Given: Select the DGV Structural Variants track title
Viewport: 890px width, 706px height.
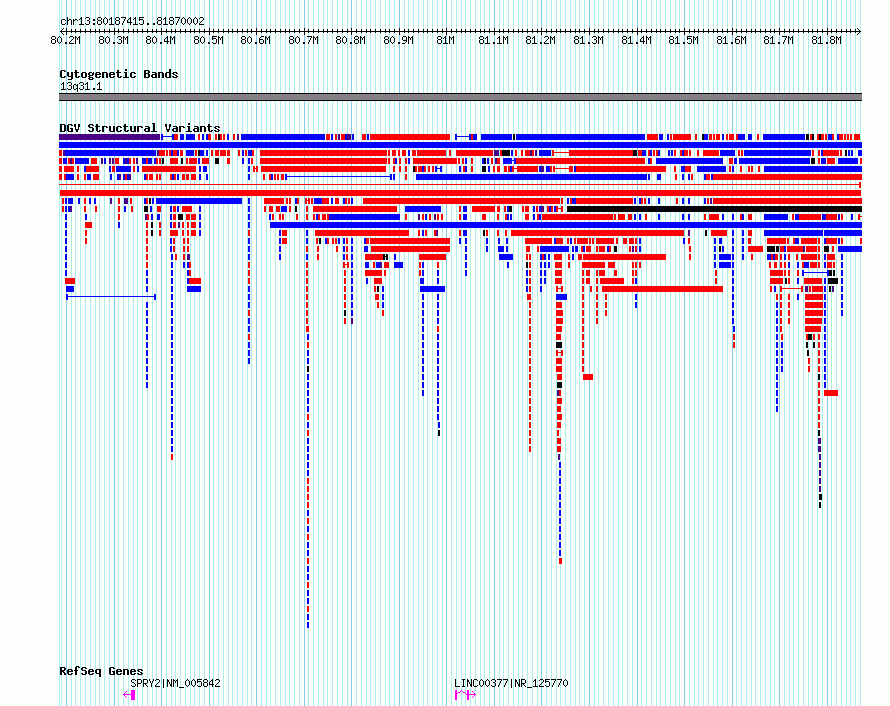Looking at the screenshot, I should pos(140,128).
